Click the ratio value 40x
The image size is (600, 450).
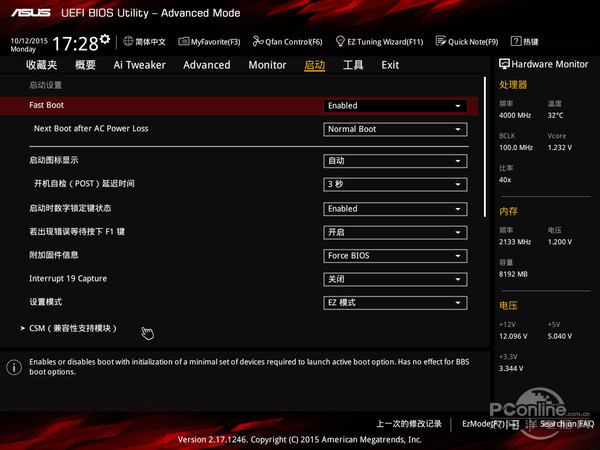point(505,180)
